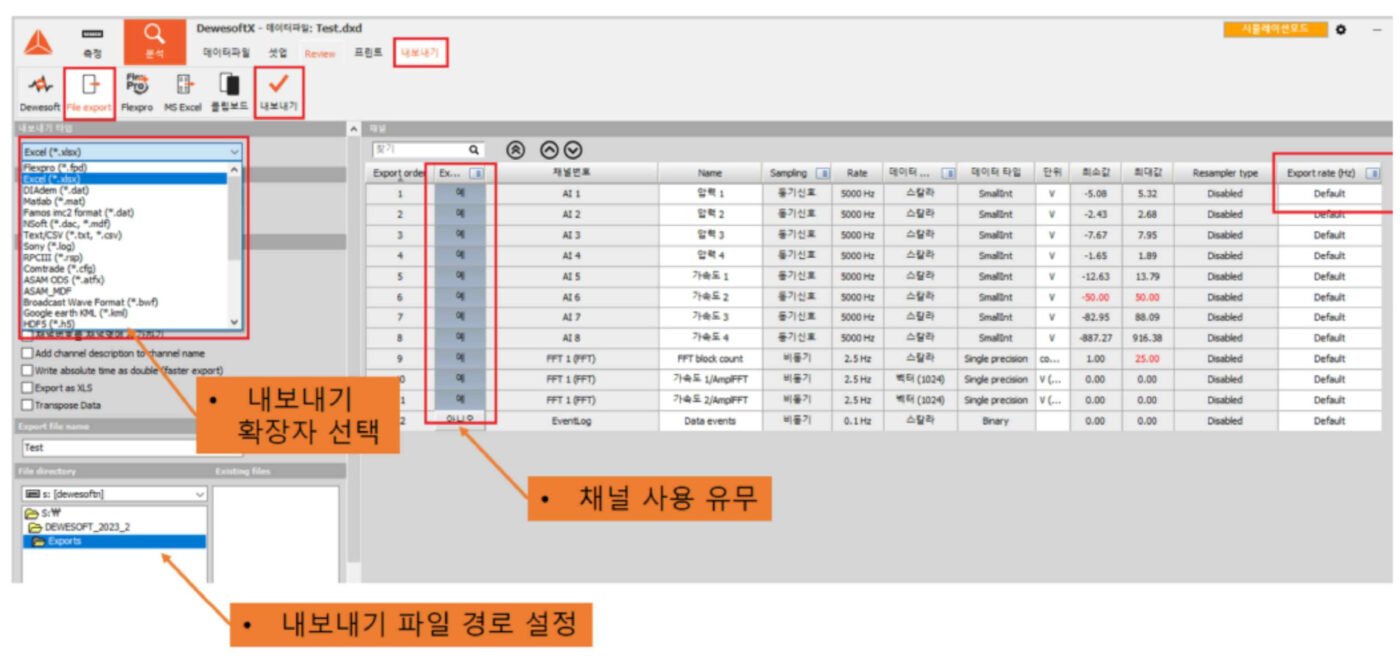Sort by the Export order column header

(x=399, y=173)
